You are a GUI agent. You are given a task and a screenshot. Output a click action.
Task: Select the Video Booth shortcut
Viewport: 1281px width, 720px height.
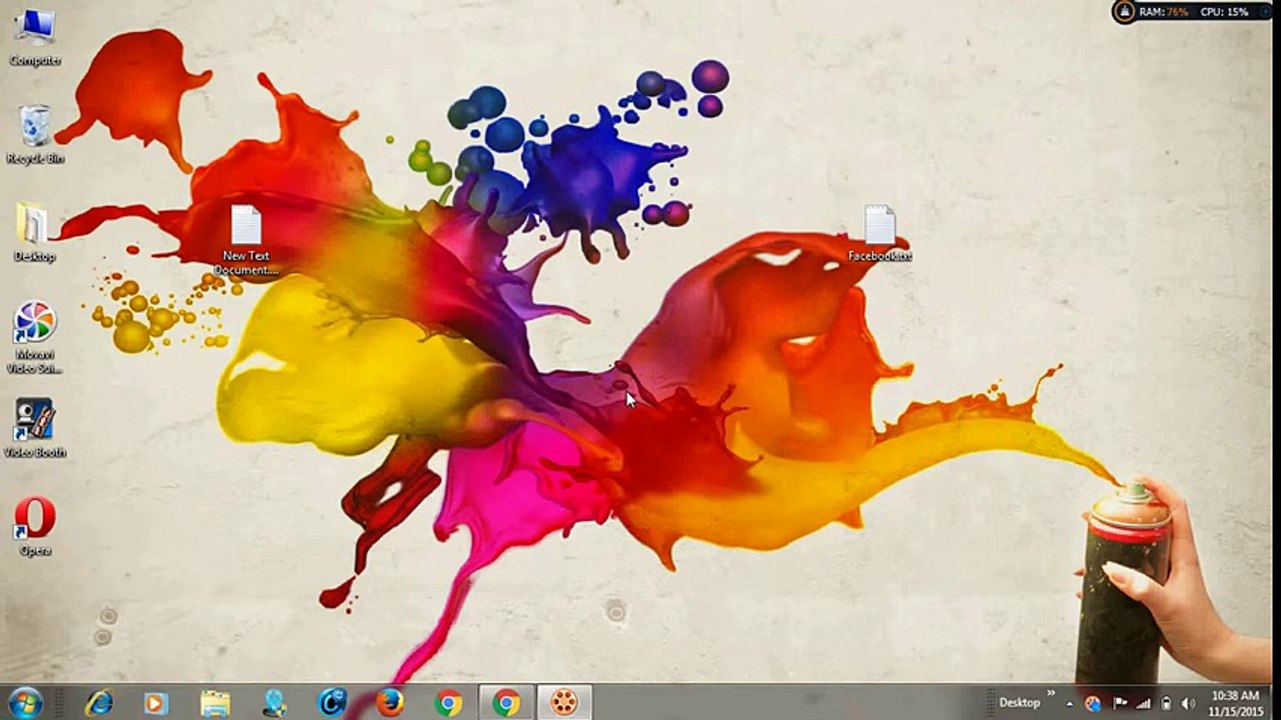(x=35, y=421)
